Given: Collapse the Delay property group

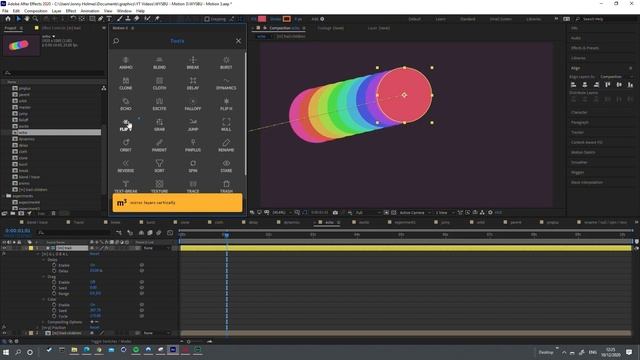Looking at the screenshot, I should [x=44, y=260].
